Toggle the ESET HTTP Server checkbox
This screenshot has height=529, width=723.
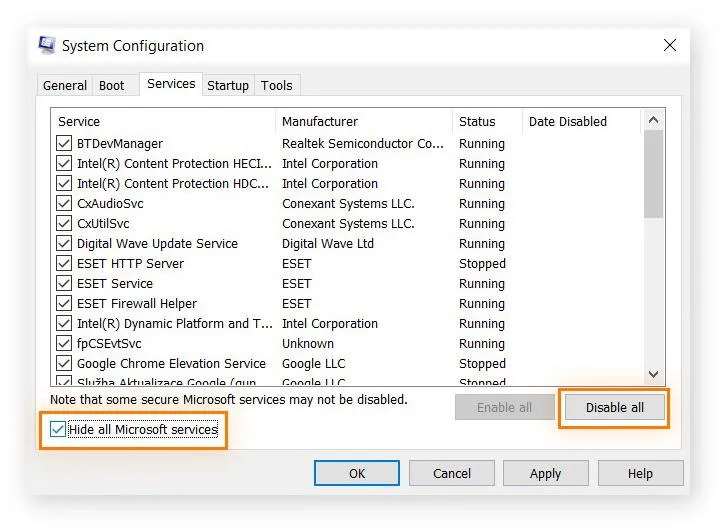[64, 263]
